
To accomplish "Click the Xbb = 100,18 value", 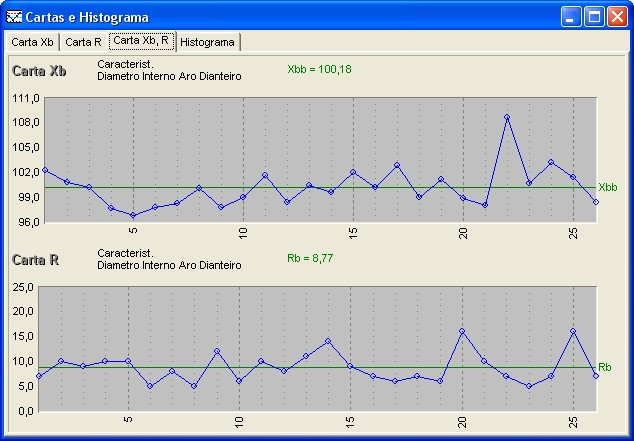I will click(319, 69).
